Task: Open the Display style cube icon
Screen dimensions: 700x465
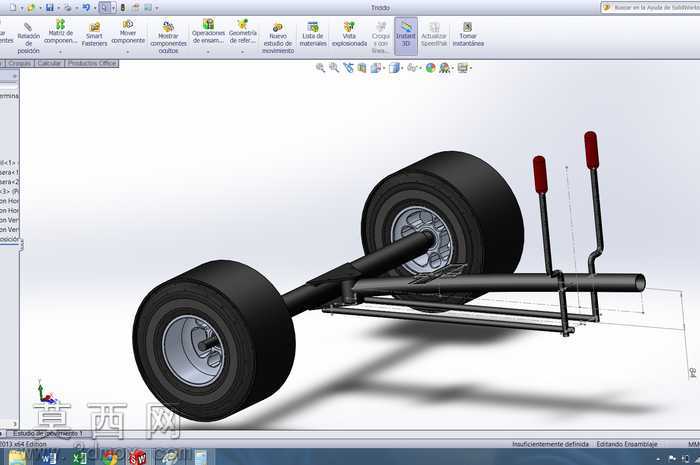Action: (394, 67)
